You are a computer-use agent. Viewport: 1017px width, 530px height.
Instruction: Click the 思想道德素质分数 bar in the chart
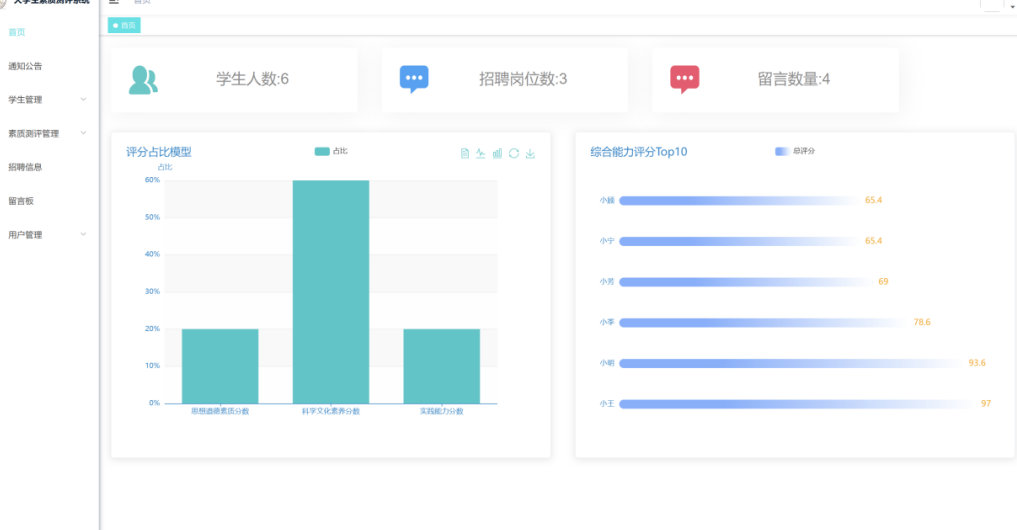220,366
